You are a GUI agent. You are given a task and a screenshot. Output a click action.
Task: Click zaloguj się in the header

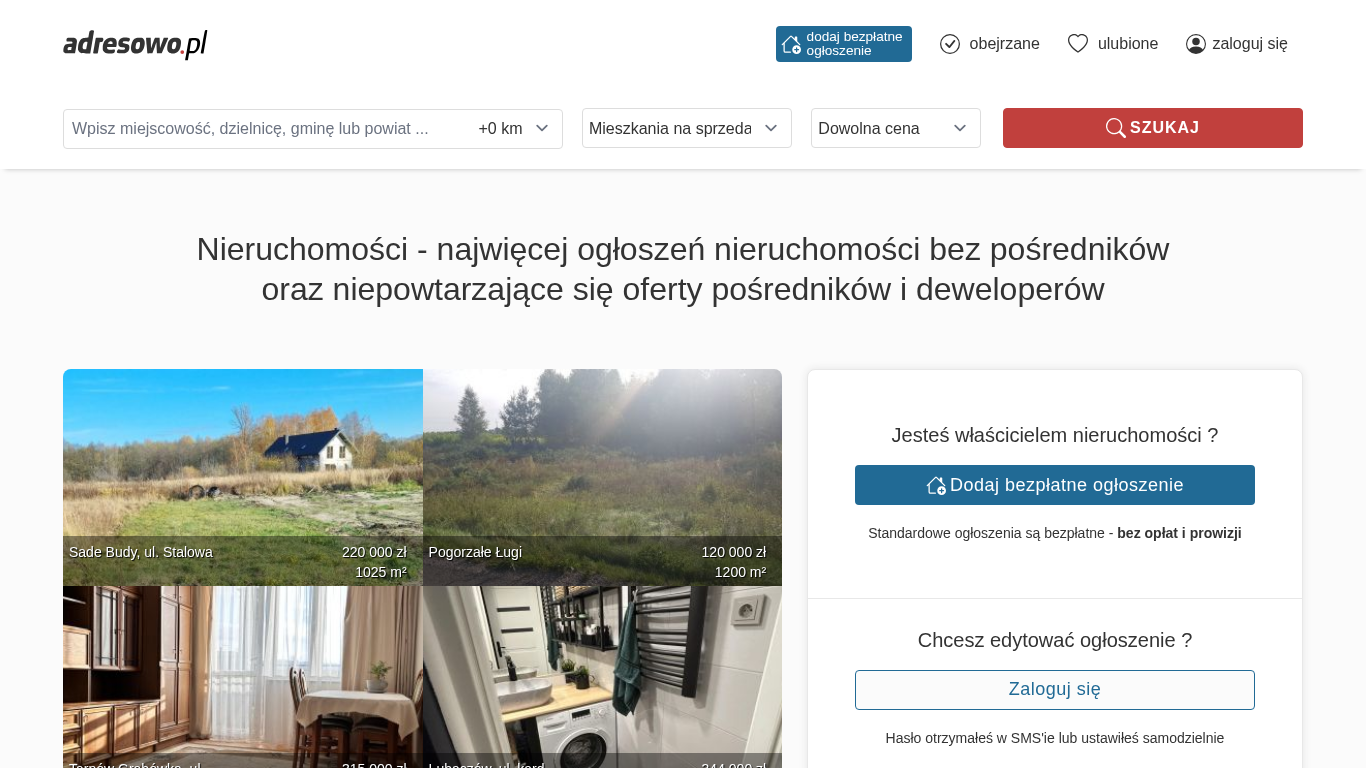point(1249,44)
